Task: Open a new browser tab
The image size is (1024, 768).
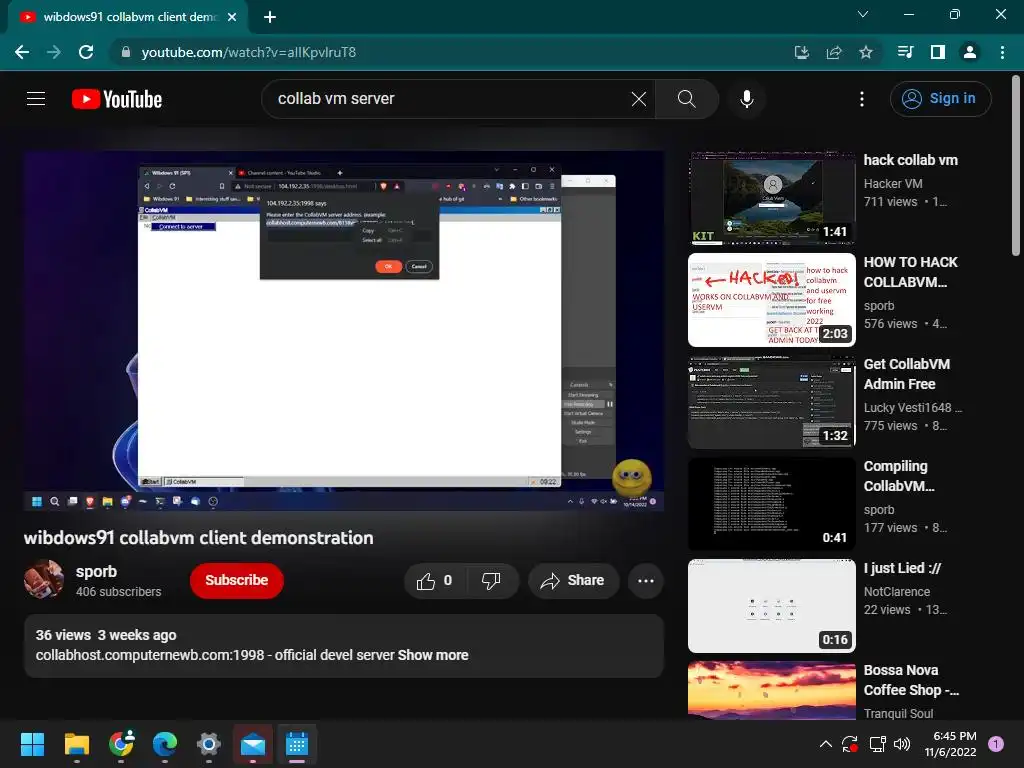Action: point(270,17)
